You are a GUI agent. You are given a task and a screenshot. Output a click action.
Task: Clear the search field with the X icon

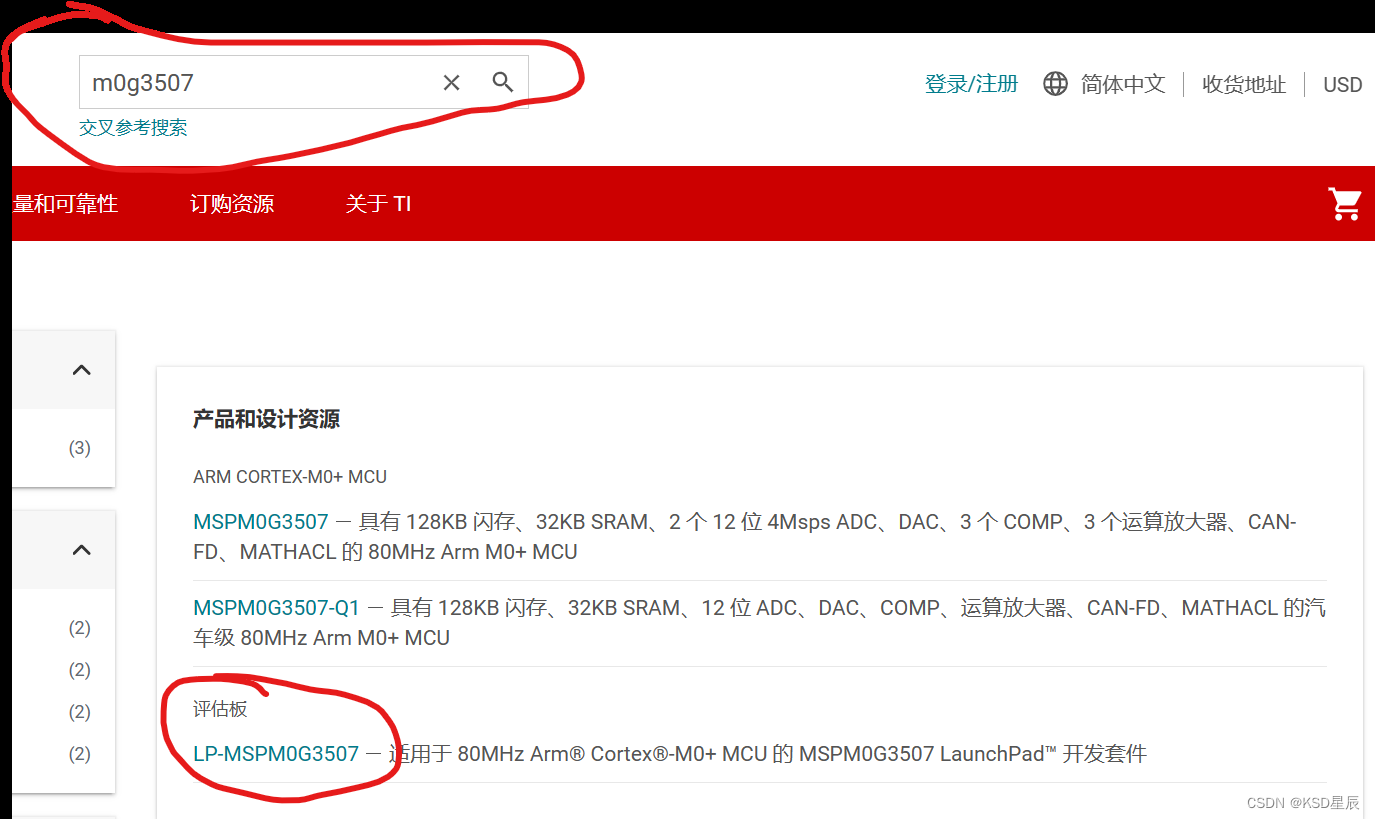click(451, 82)
